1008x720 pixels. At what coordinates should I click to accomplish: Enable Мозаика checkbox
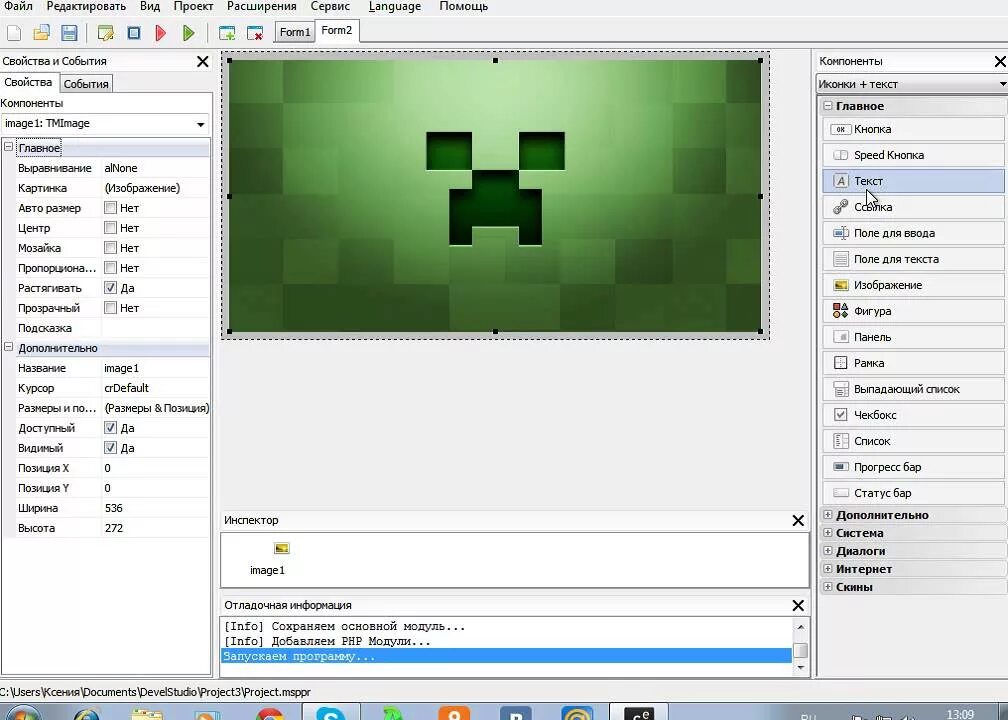point(111,248)
